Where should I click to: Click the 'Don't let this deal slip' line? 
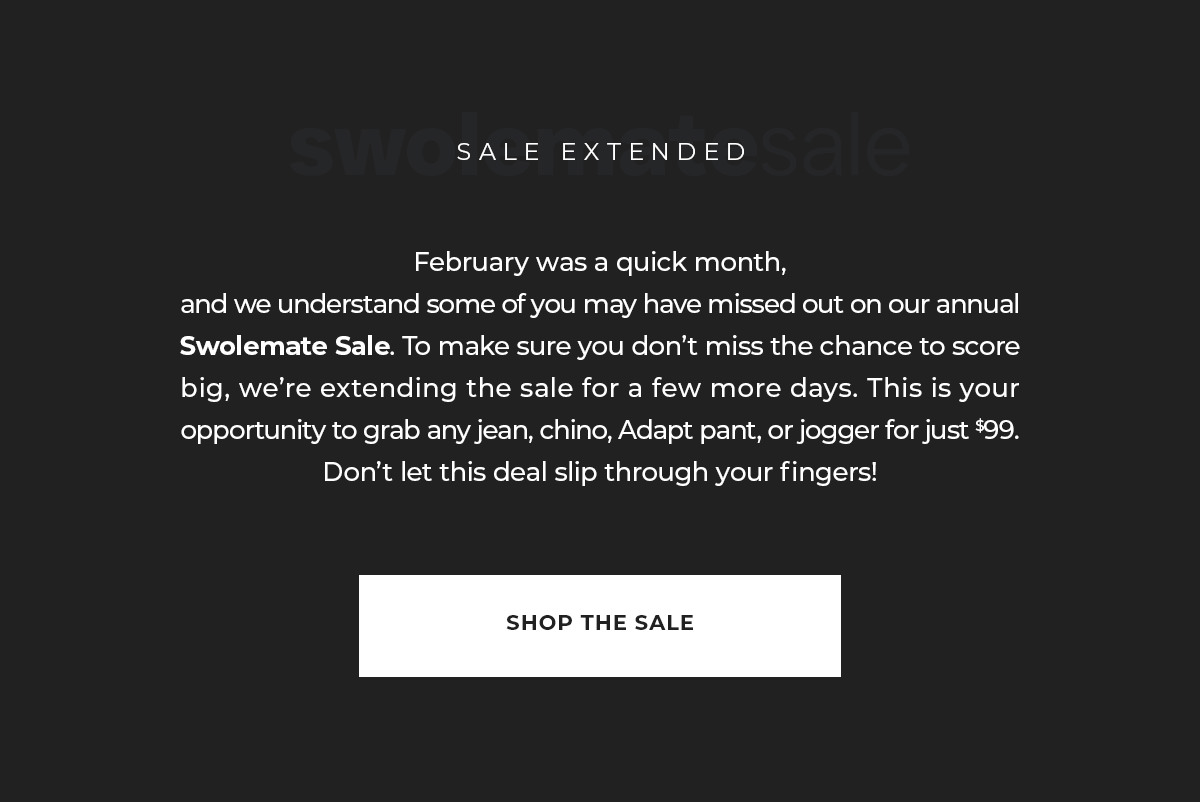click(x=600, y=472)
